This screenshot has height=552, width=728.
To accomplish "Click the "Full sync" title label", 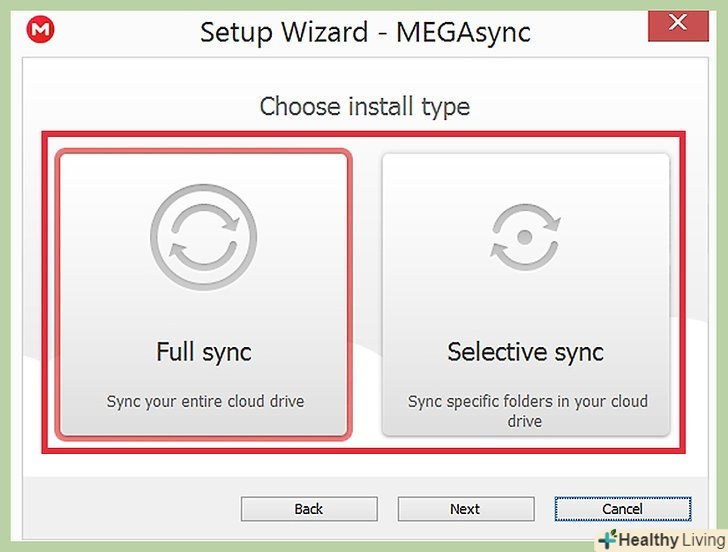I will [x=204, y=352].
